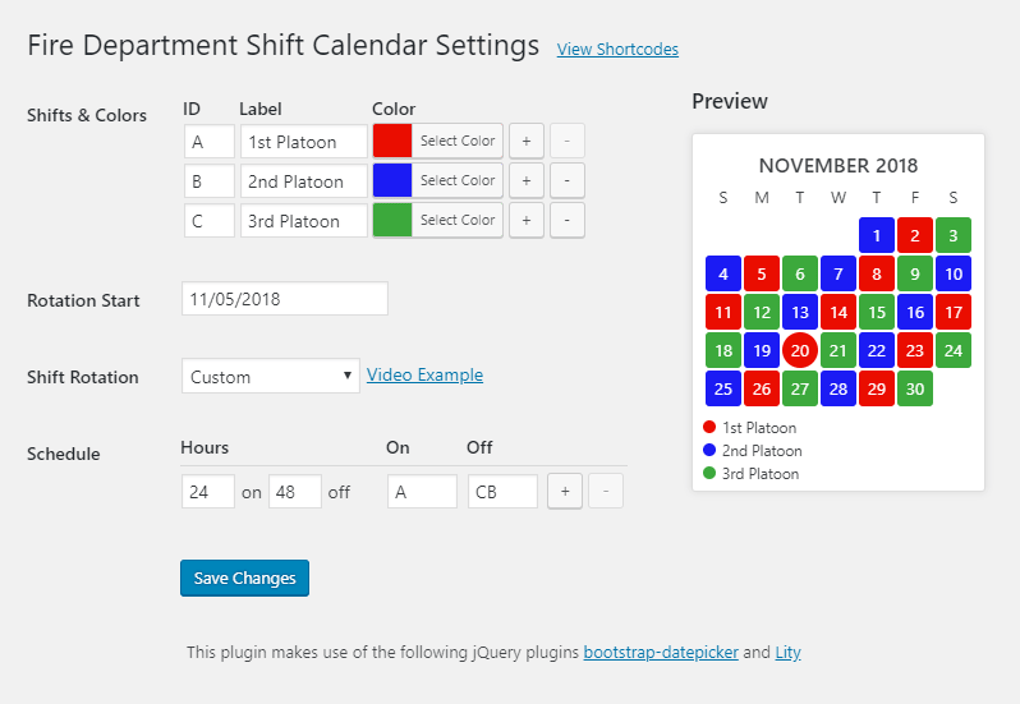Click the + button next to 1st Platoon row
Screen dimensions: 1020x704
point(526,140)
